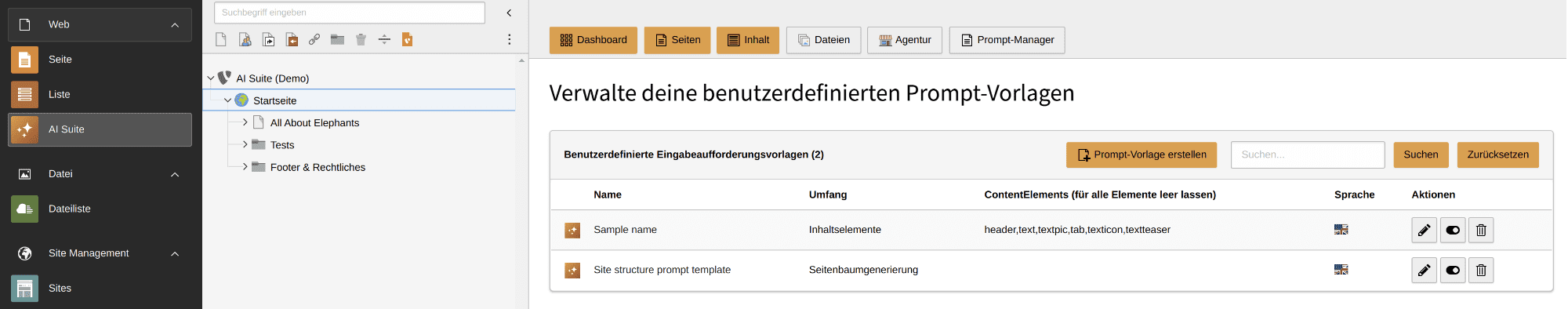Expand the Footer & Rechtliches tree node
Screen dimensions: 1568x309
(245, 167)
